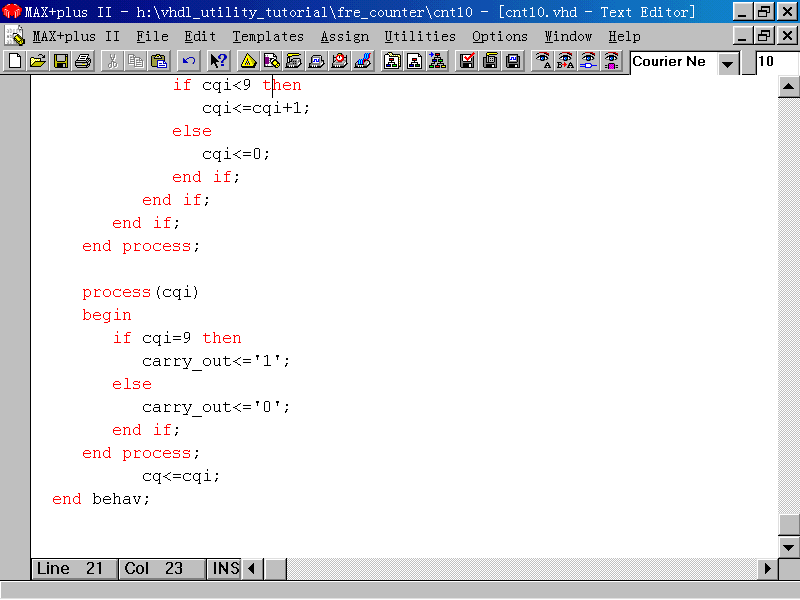800x600 pixels.
Task: Click the Line 21 status field
Action: [x=74, y=568]
